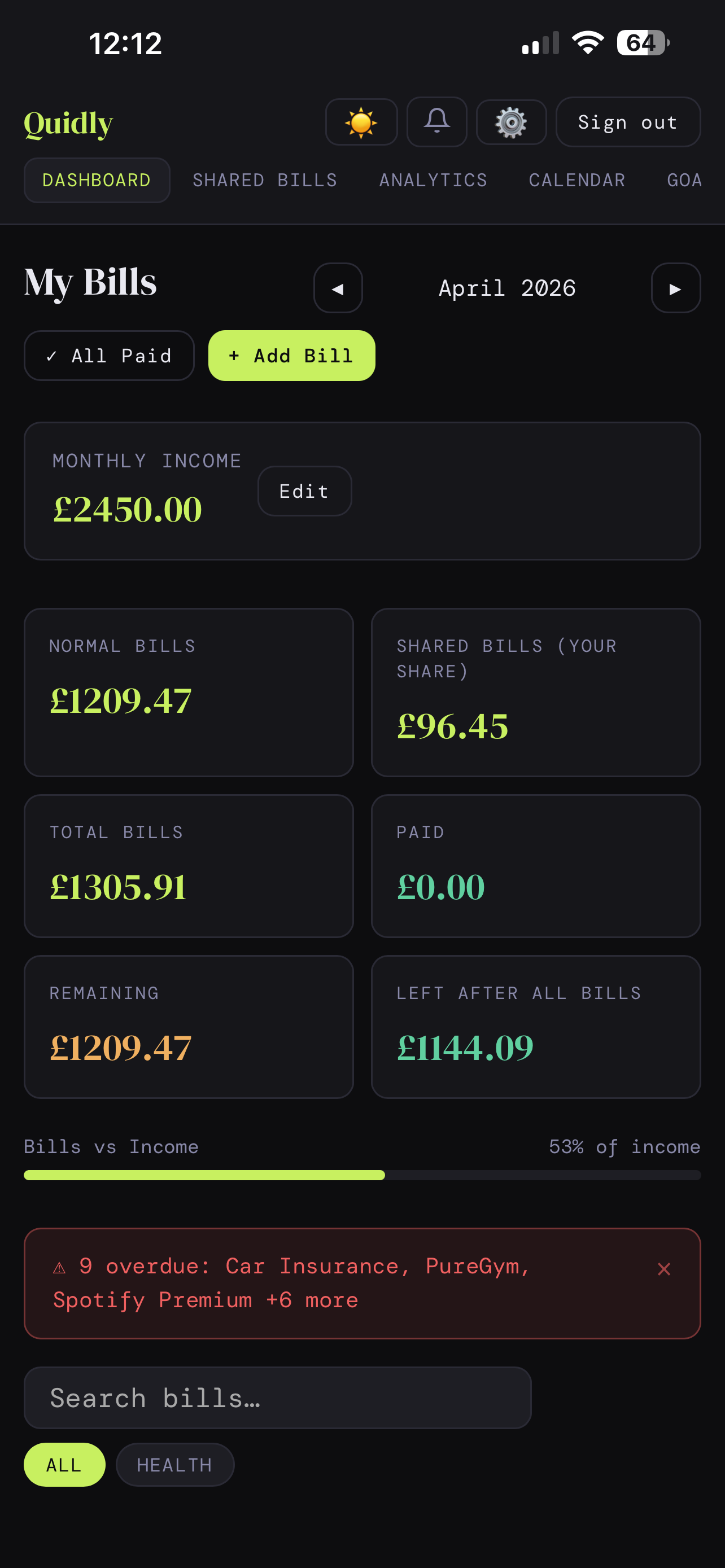Open settings gear icon
725x1568 pixels.
(511, 122)
